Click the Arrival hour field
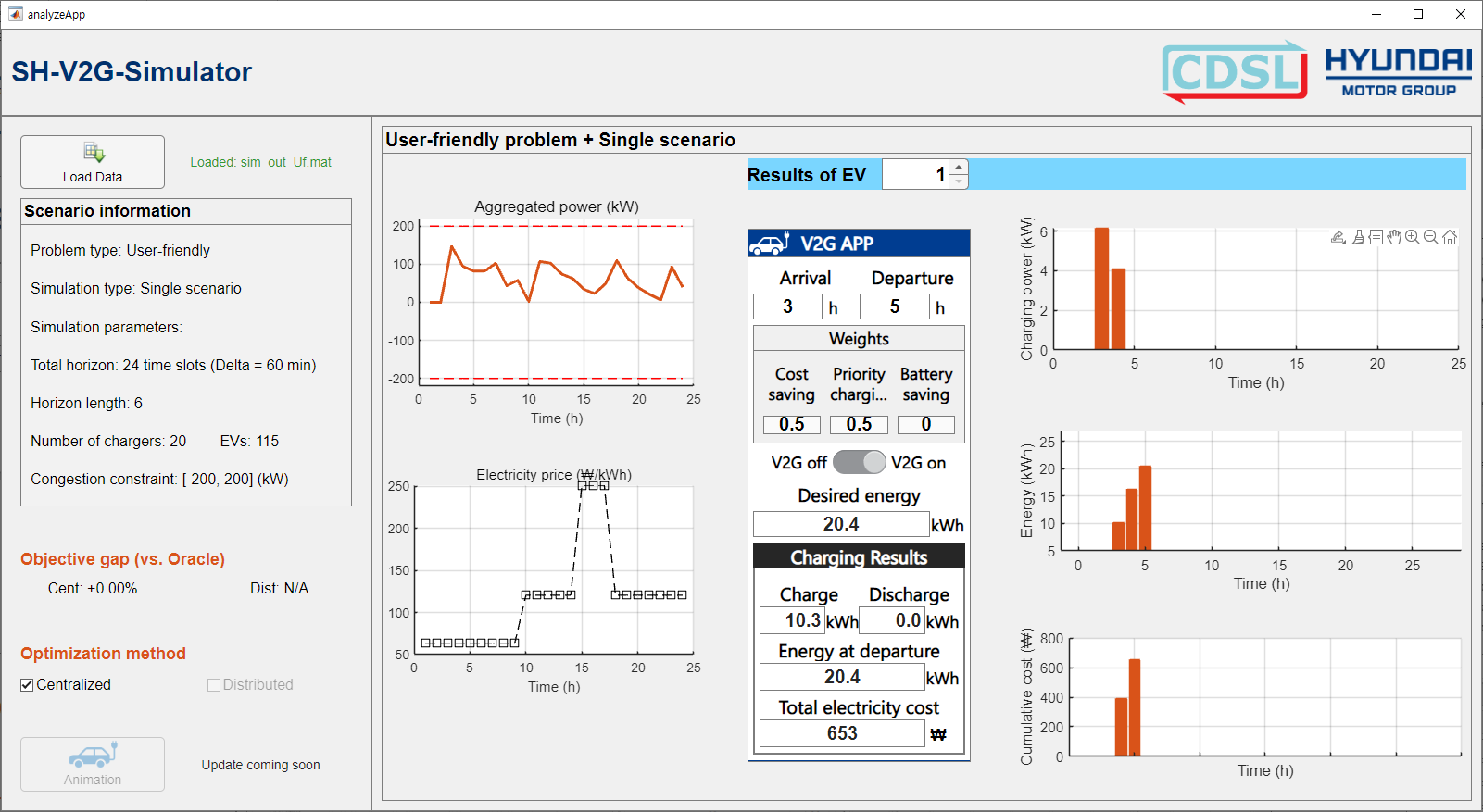 coord(787,306)
